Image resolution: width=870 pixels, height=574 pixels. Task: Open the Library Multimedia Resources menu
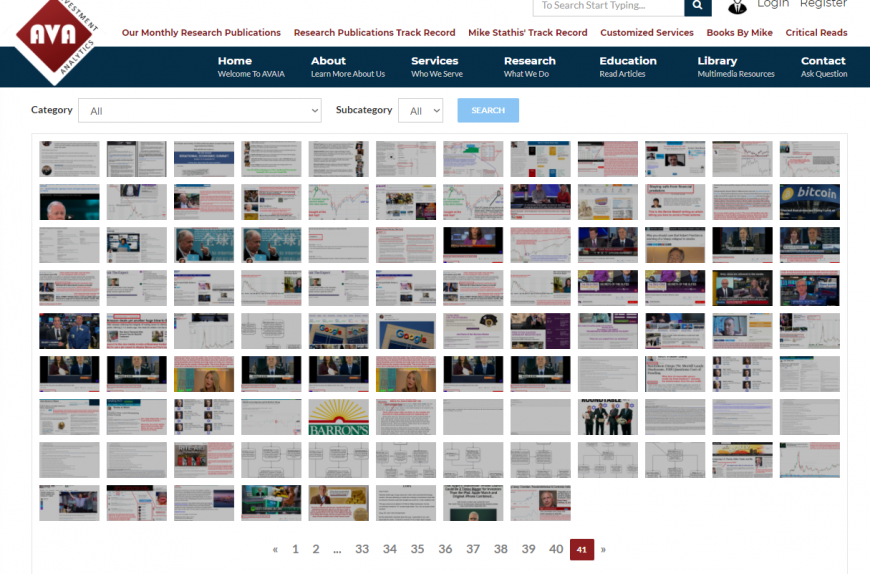click(735, 66)
